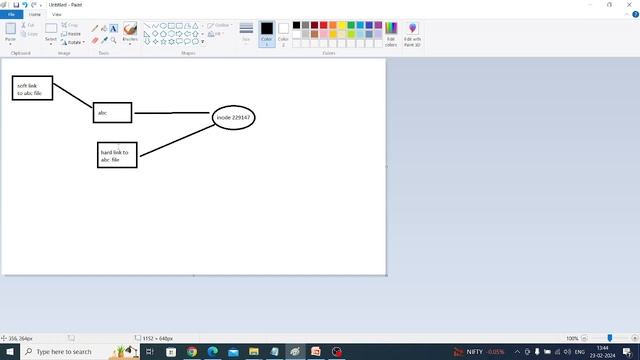Open the Brushes tool
This screenshot has height=360, width=640.
pos(130,33)
